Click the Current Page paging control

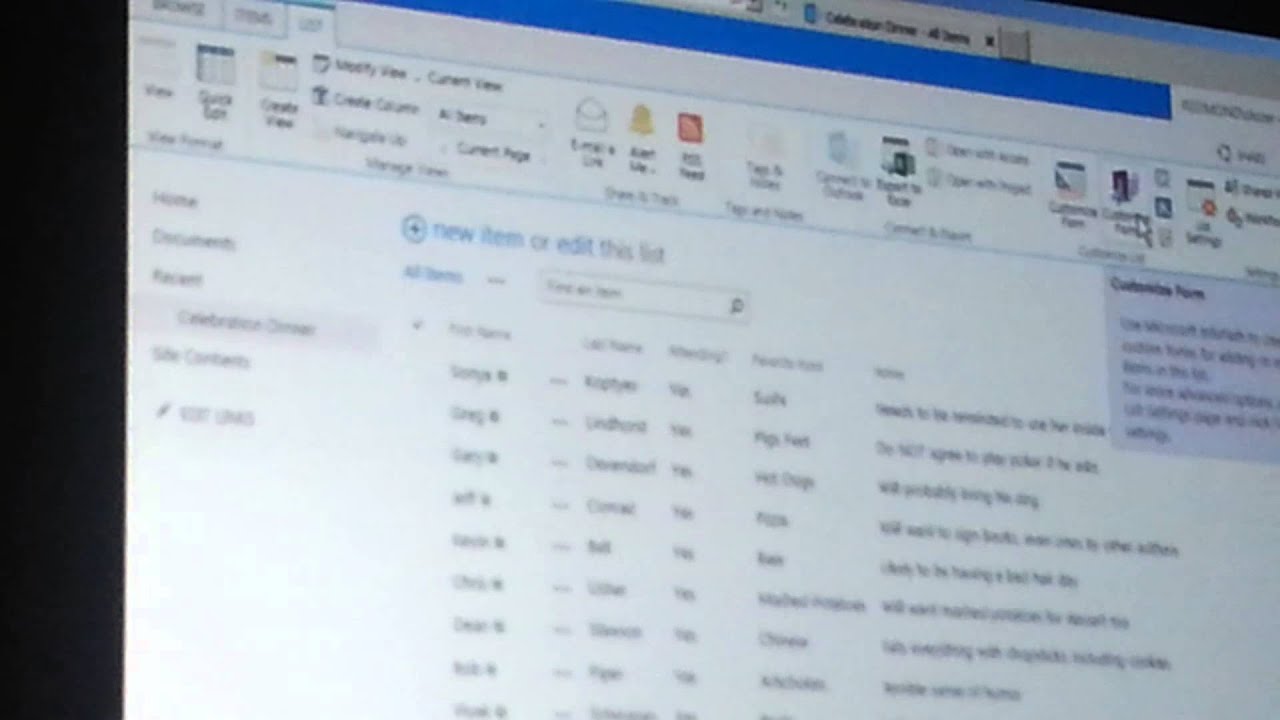pos(493,152)
